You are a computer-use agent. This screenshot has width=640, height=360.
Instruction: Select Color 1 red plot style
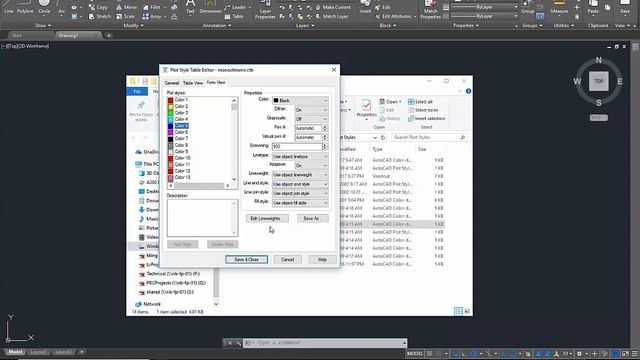tap(178, 100)
